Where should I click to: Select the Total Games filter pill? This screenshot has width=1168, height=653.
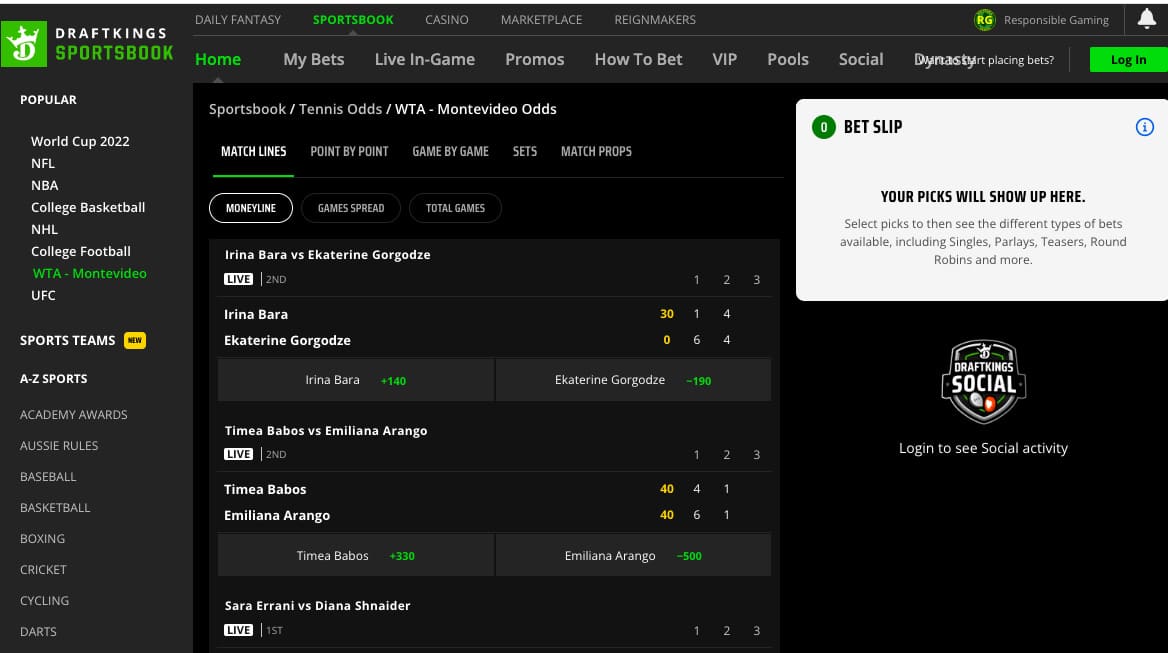tap(455, 208)
